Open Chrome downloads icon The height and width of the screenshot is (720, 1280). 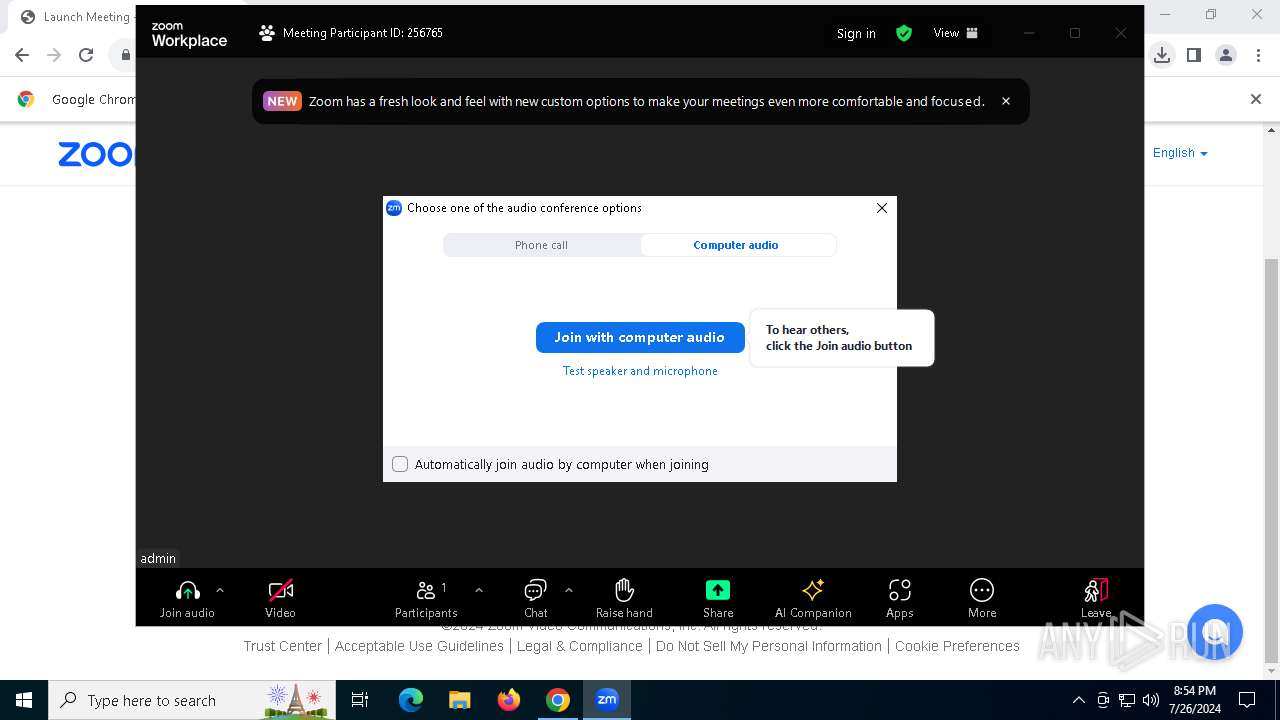coord(1162,55)
